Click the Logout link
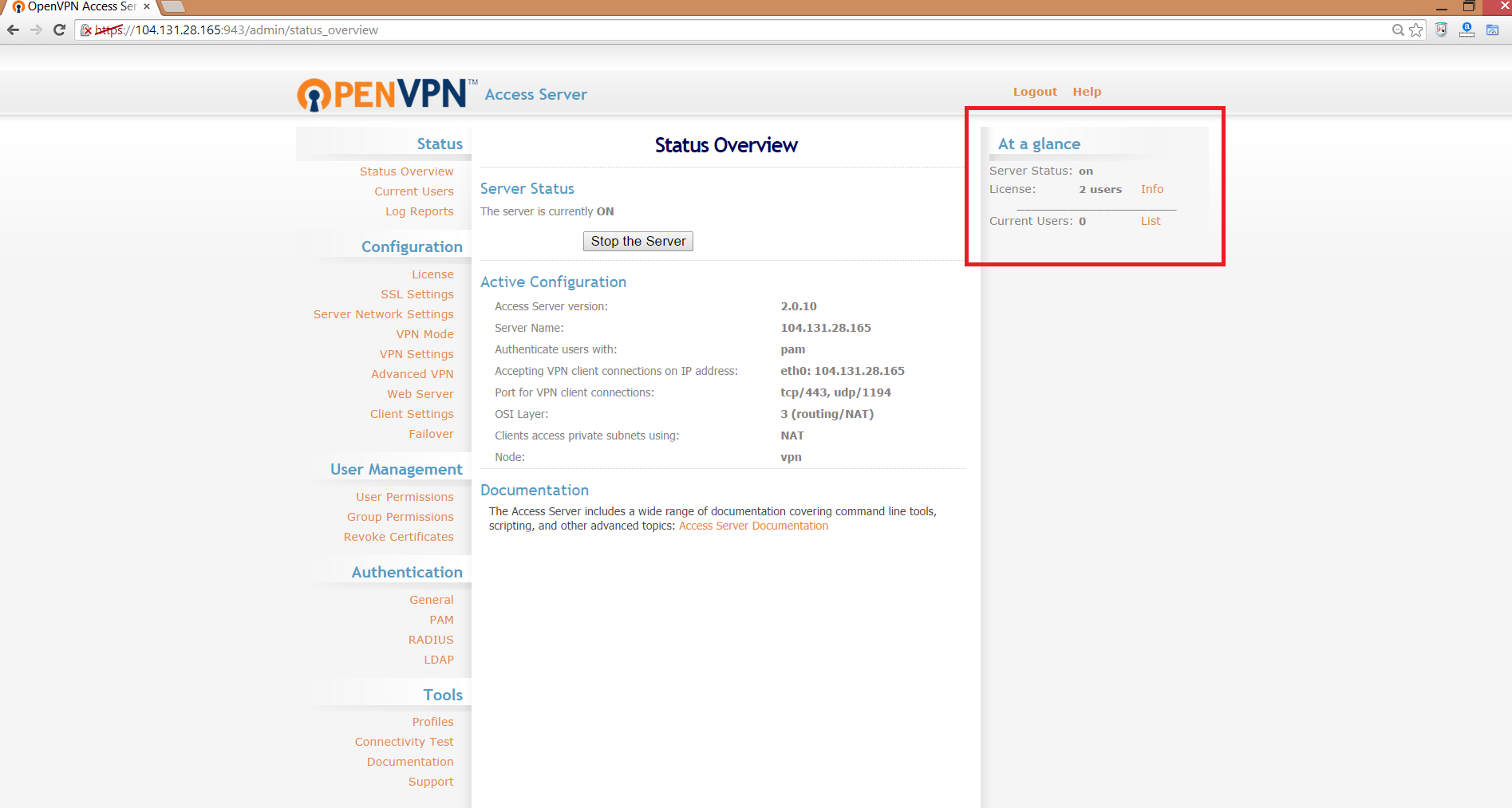Viewport: 1512px width, 808px height. 1035,92
